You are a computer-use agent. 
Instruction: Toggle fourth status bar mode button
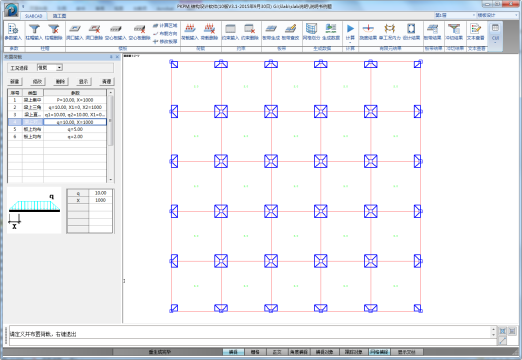pos(299,352)
